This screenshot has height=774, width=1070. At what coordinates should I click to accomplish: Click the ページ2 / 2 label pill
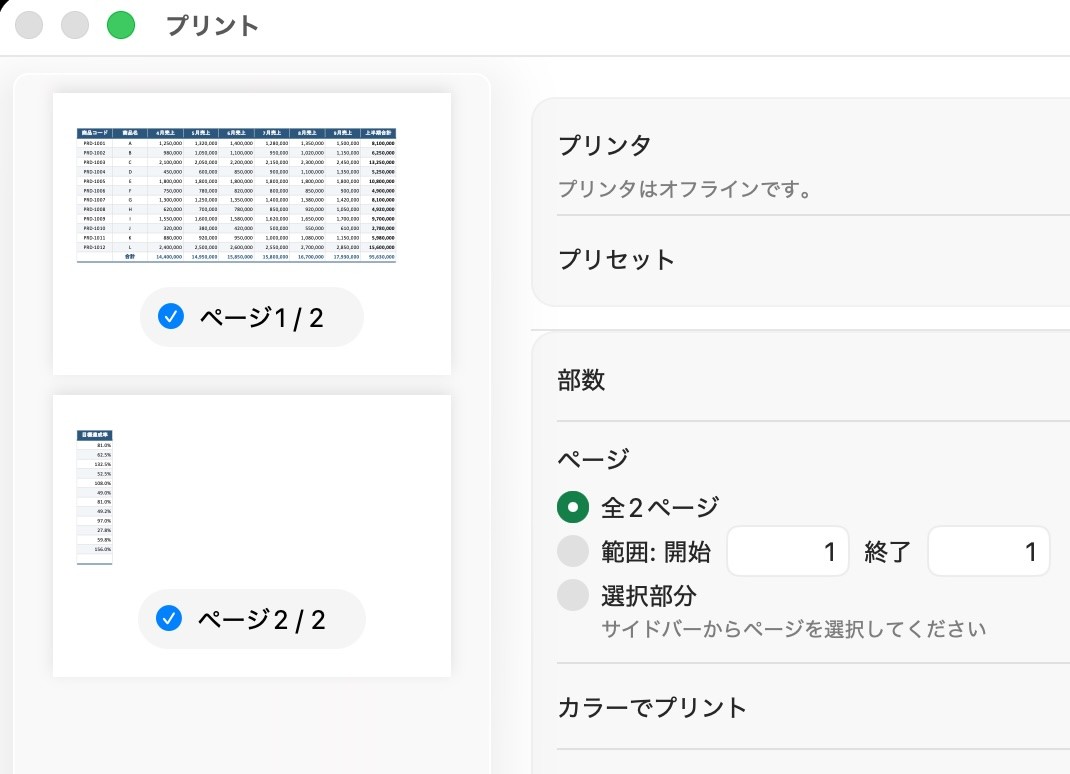tap(252, 619)
